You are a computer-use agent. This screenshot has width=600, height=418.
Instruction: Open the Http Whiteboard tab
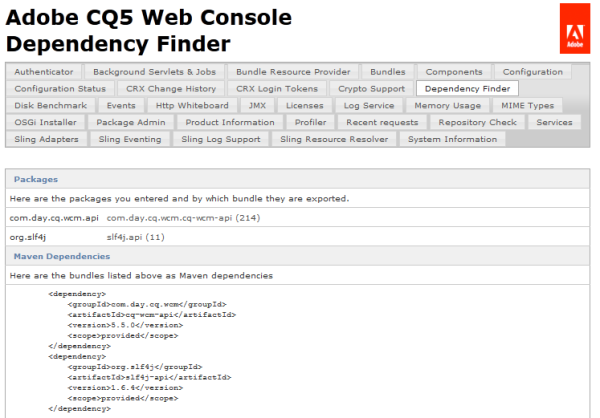pyautogui.click(x=192, y=106)
